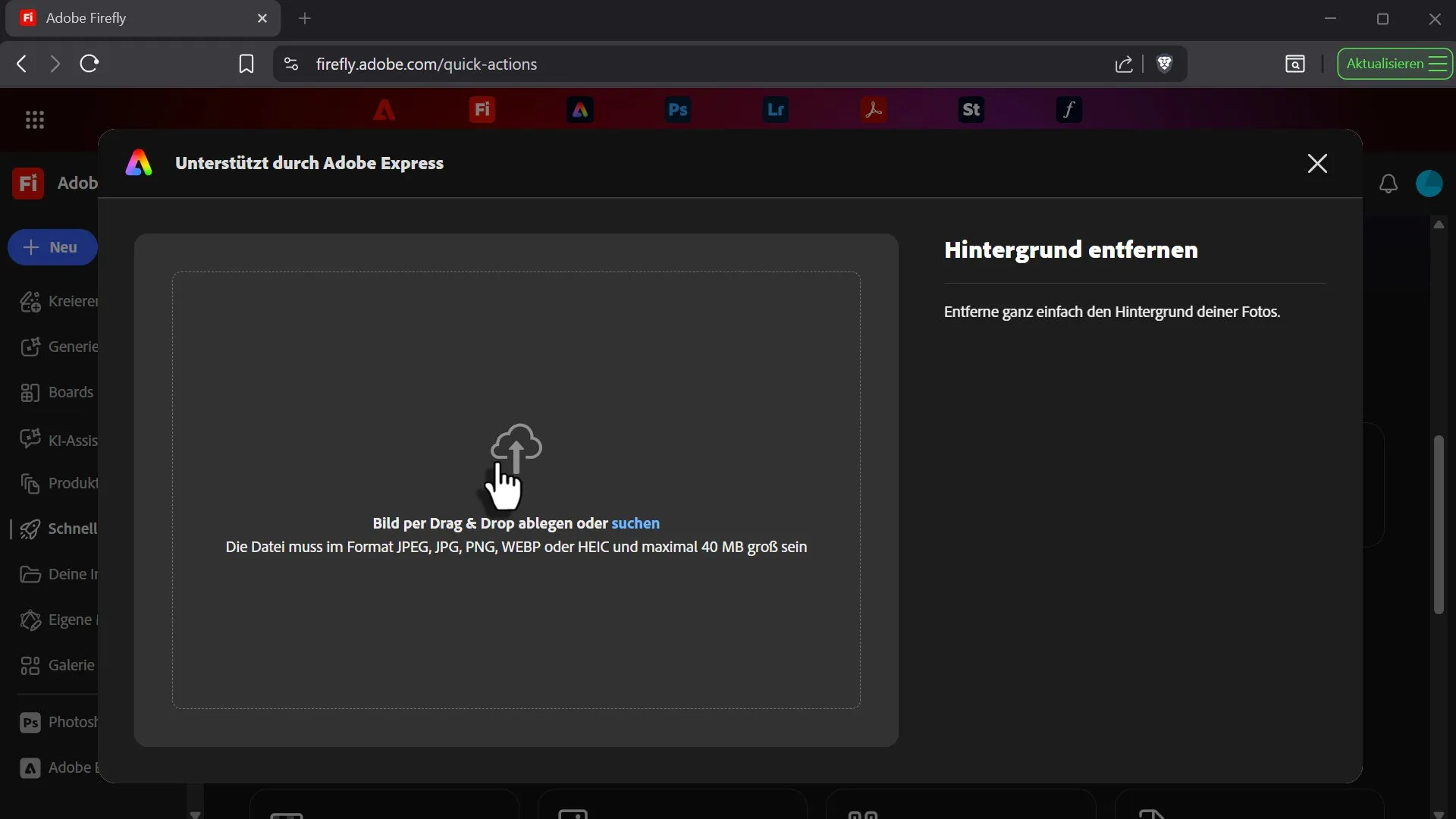Click the sidebar scroll down arrow

pyautogui.click(x=195, y=814)
